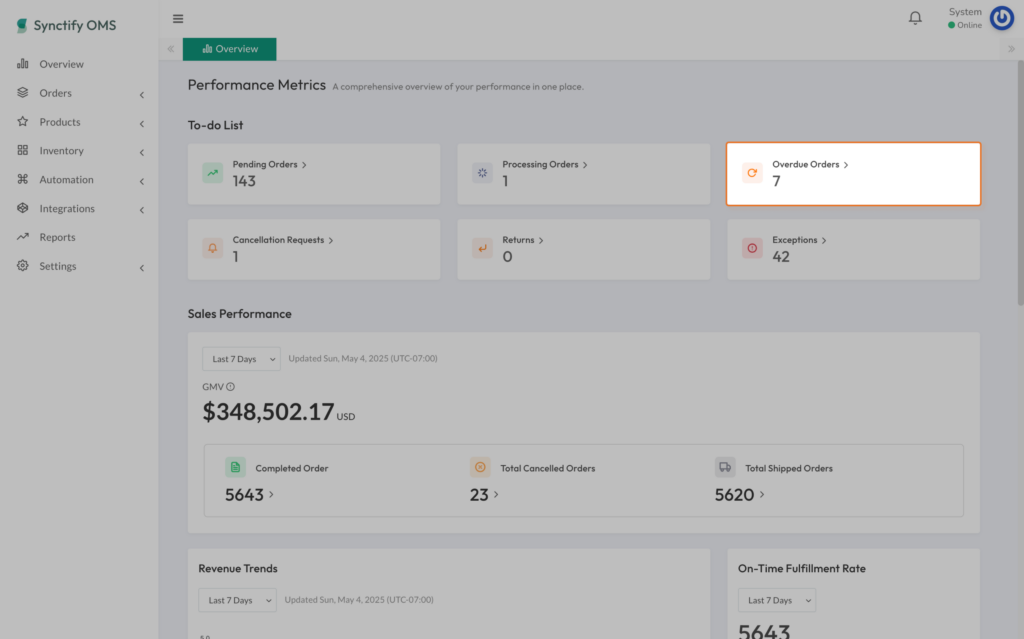Expand the Settings sidebar submenu chevron

(142, 268)
